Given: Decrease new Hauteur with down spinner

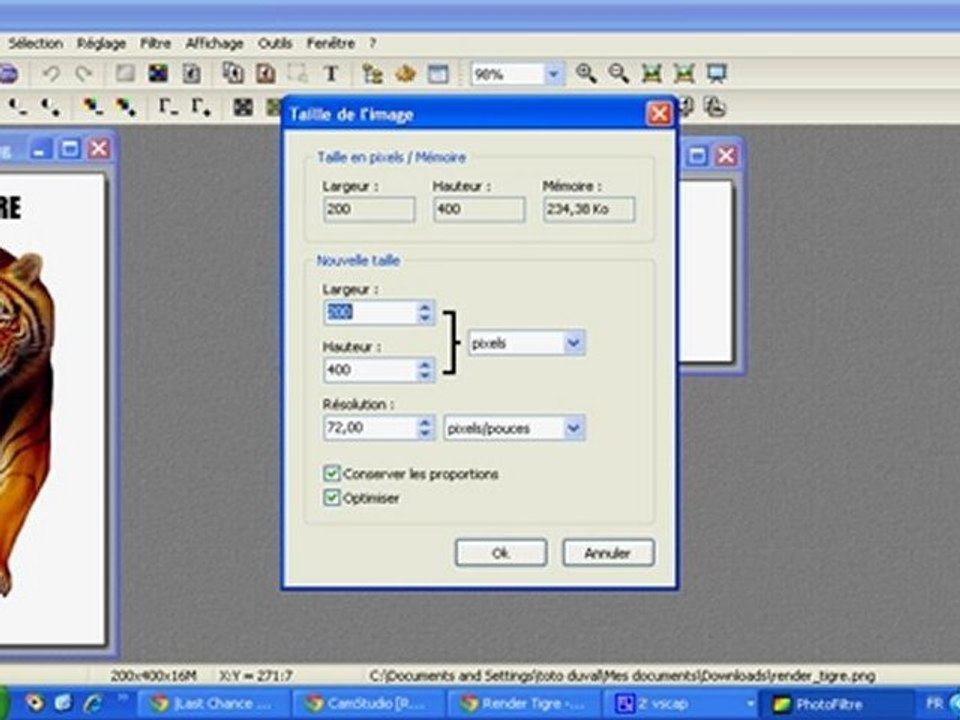Looking at the screenshot, I should click(x=425, y=376).
